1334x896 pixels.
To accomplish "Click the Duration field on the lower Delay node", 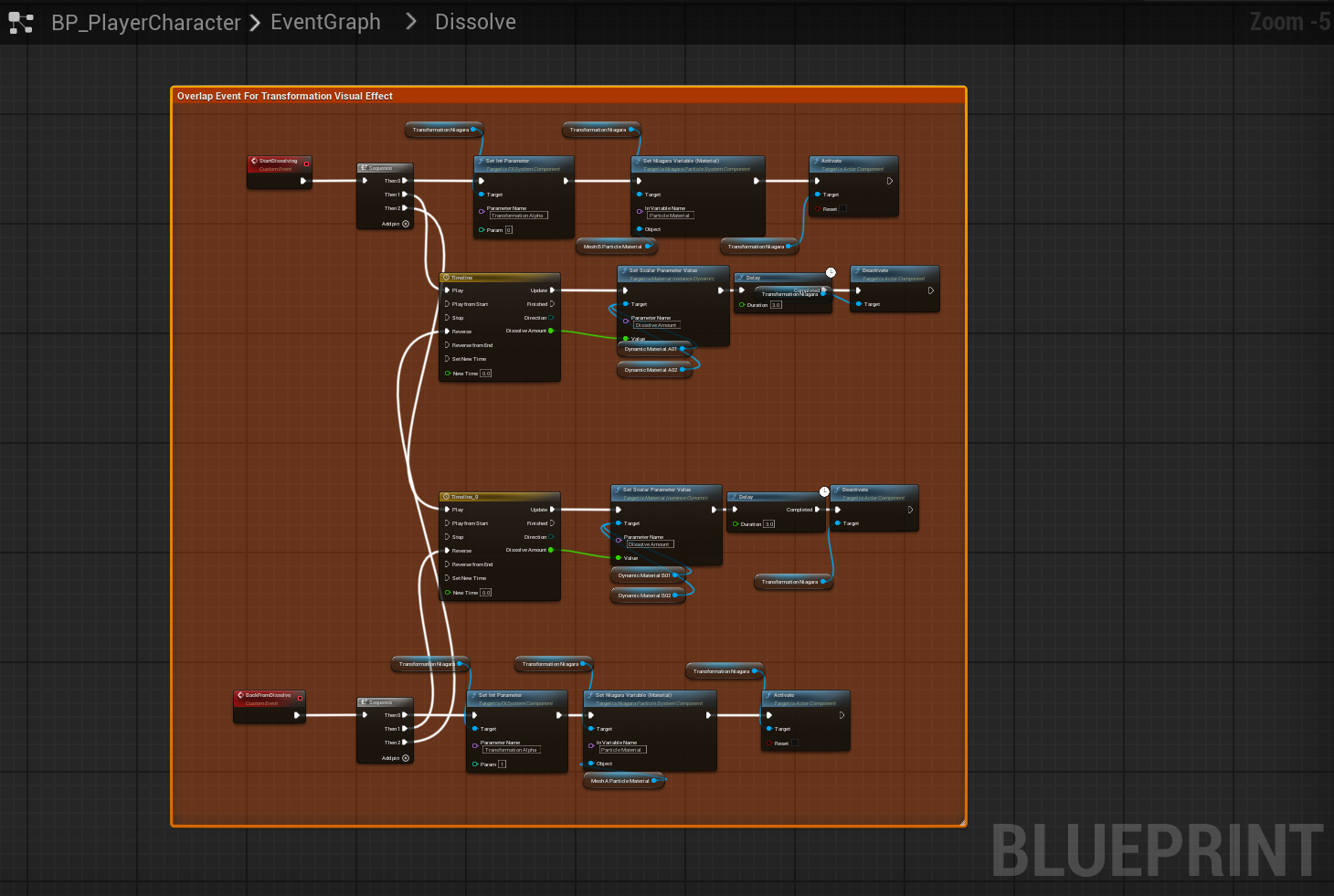I will 768,524.
